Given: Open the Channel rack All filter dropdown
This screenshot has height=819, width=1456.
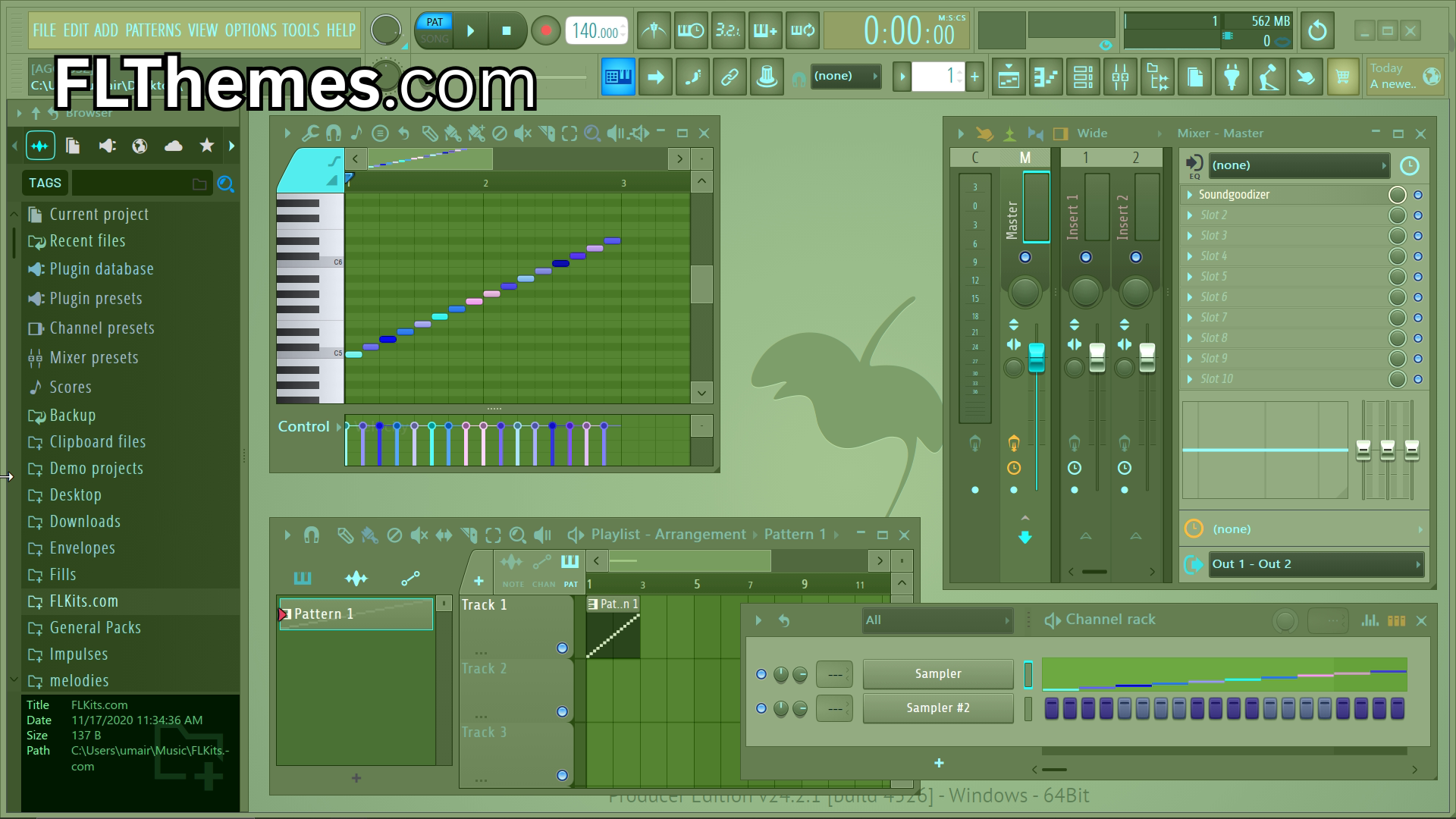Looking at the screenshot, I should [x=938, y=620].
